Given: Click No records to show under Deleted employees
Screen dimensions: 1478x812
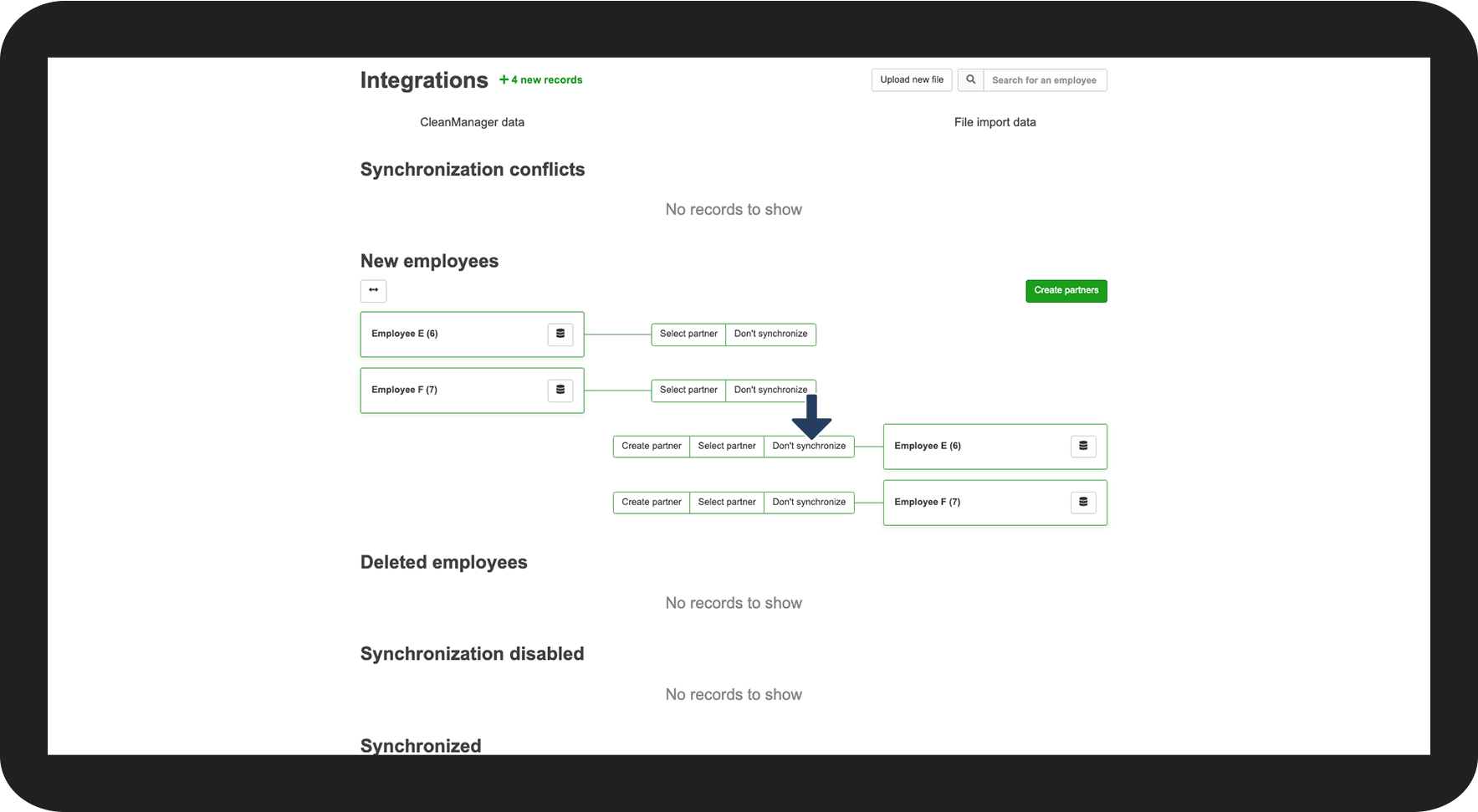Looking at the screenshot, I should coord(734,603).
